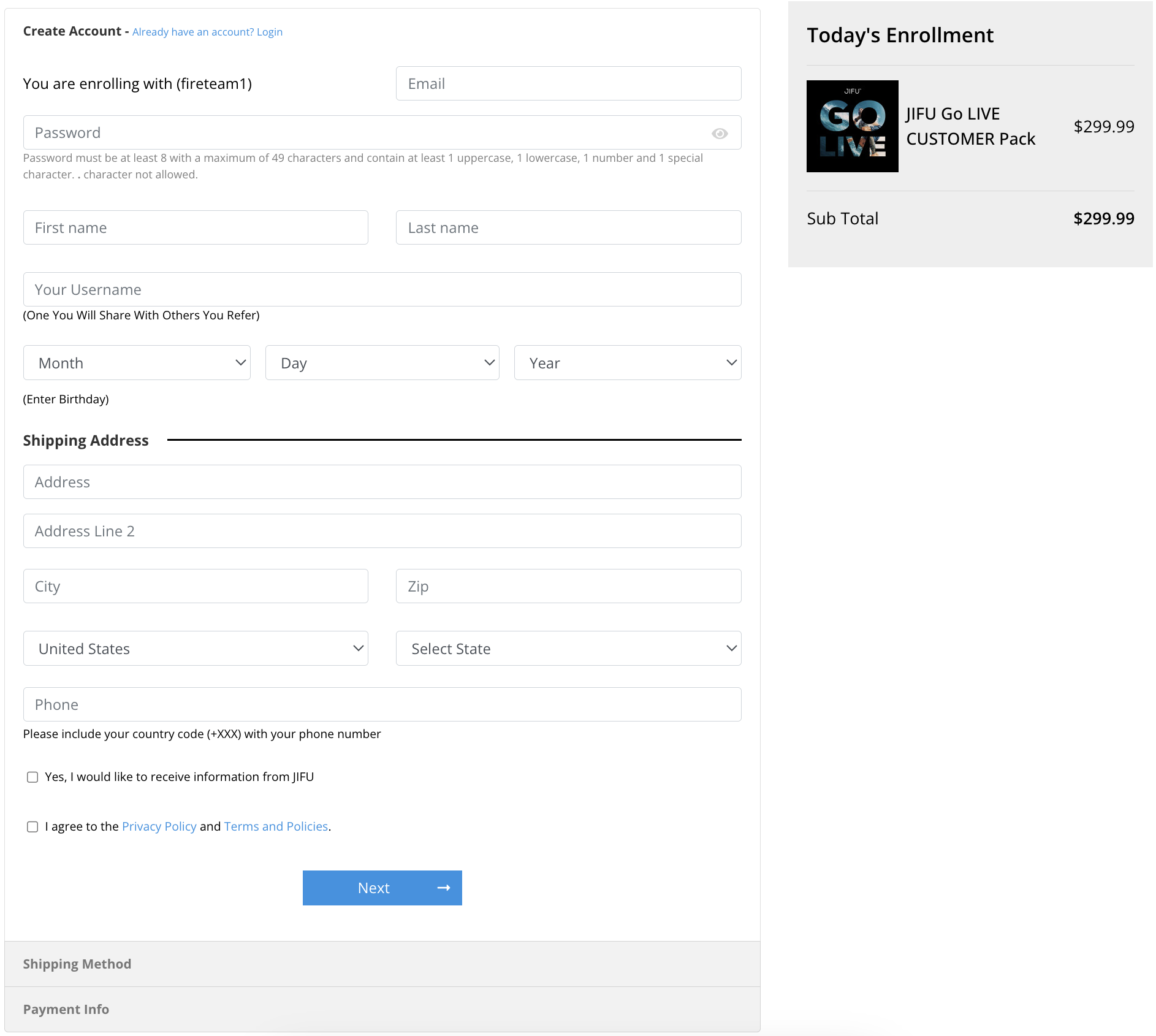This screenshot has width=1156, height=1036.
Task: Click the Next button
Action: coord(382,888)
